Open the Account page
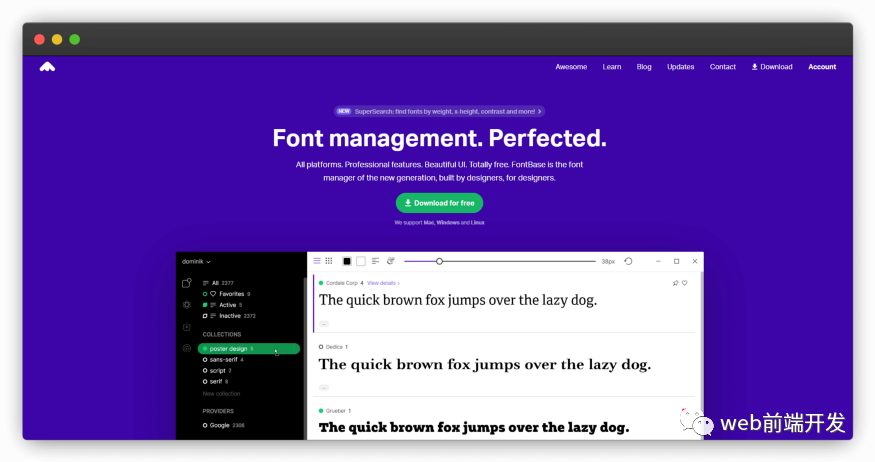 coord(822,67)
